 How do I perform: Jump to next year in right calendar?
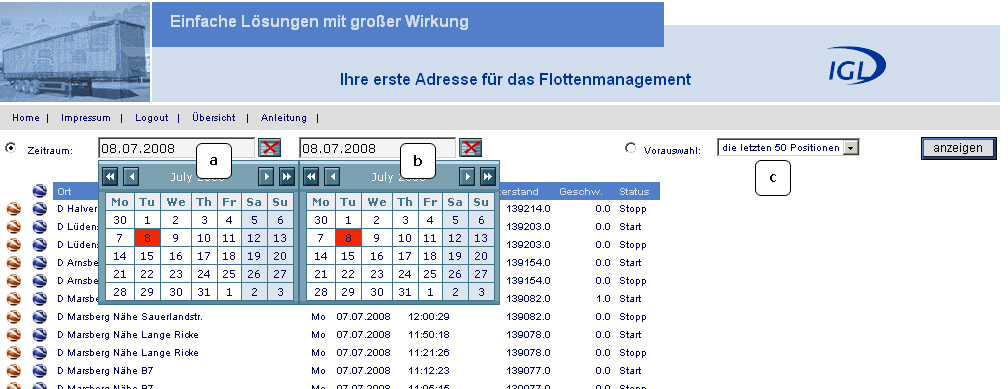[488, 176]
